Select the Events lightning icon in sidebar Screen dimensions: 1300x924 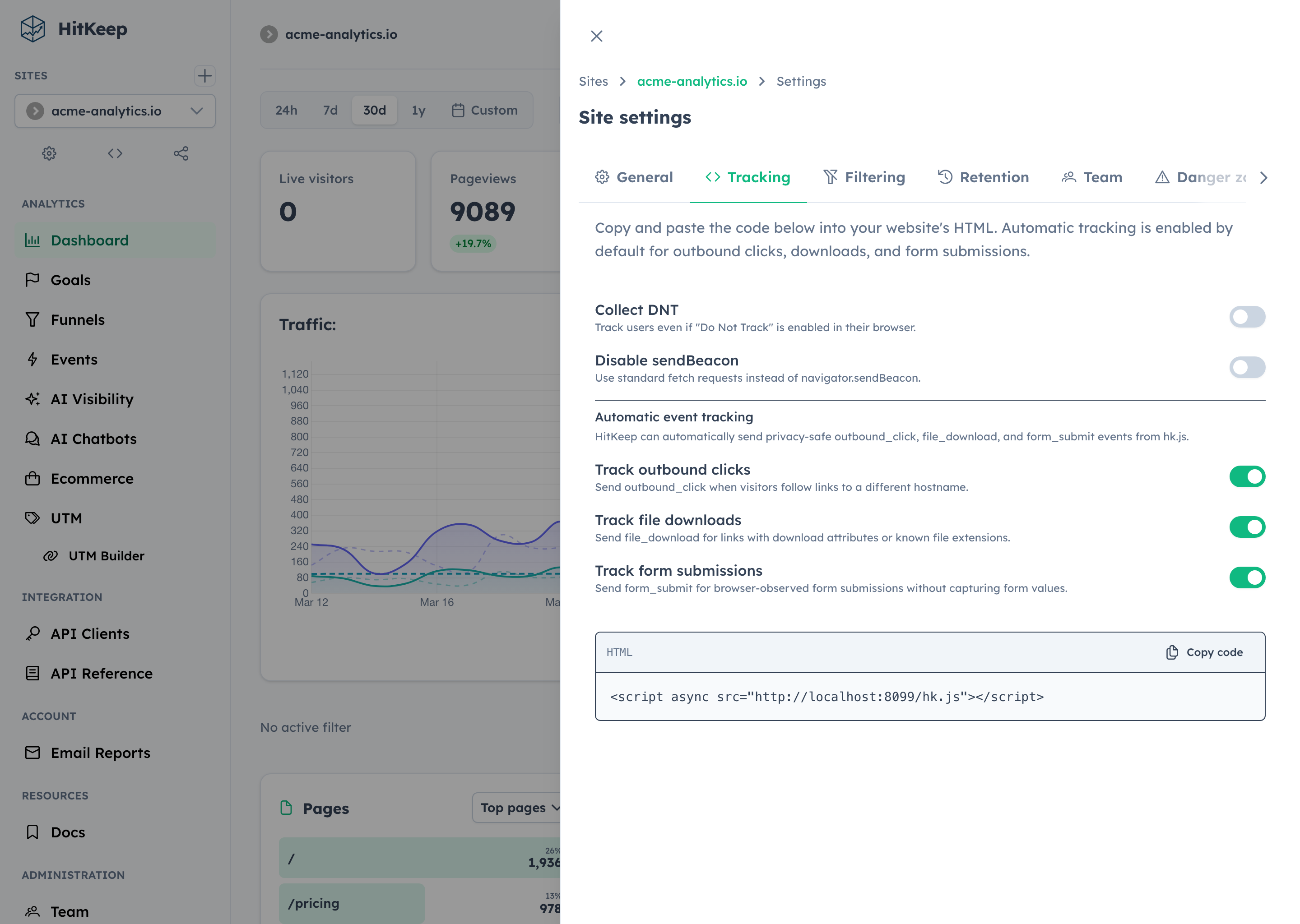click(32, 359)
